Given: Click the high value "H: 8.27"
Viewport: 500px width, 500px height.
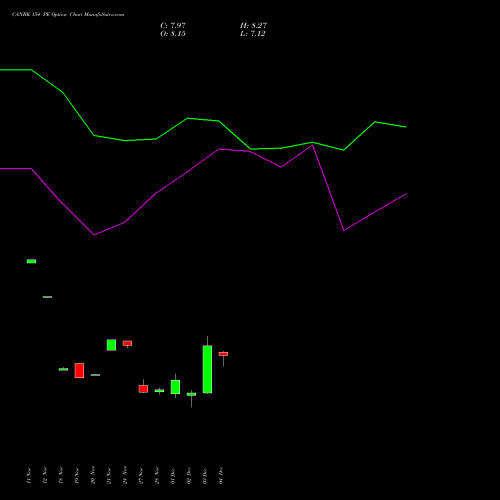Looking at the screenshot, I should [253, 25].
